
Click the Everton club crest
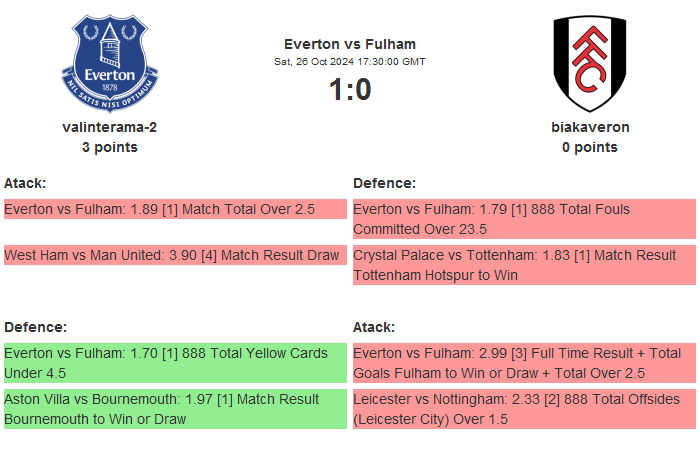click(x=110, y=63)
